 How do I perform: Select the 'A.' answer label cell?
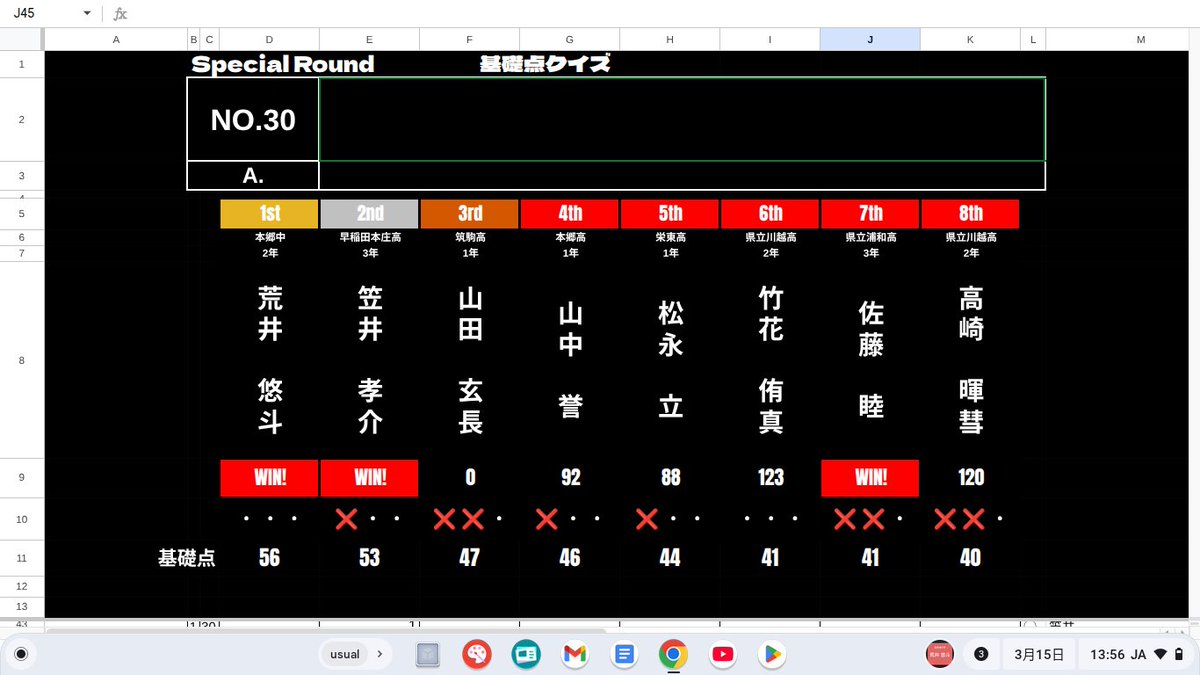click(253, 176)
